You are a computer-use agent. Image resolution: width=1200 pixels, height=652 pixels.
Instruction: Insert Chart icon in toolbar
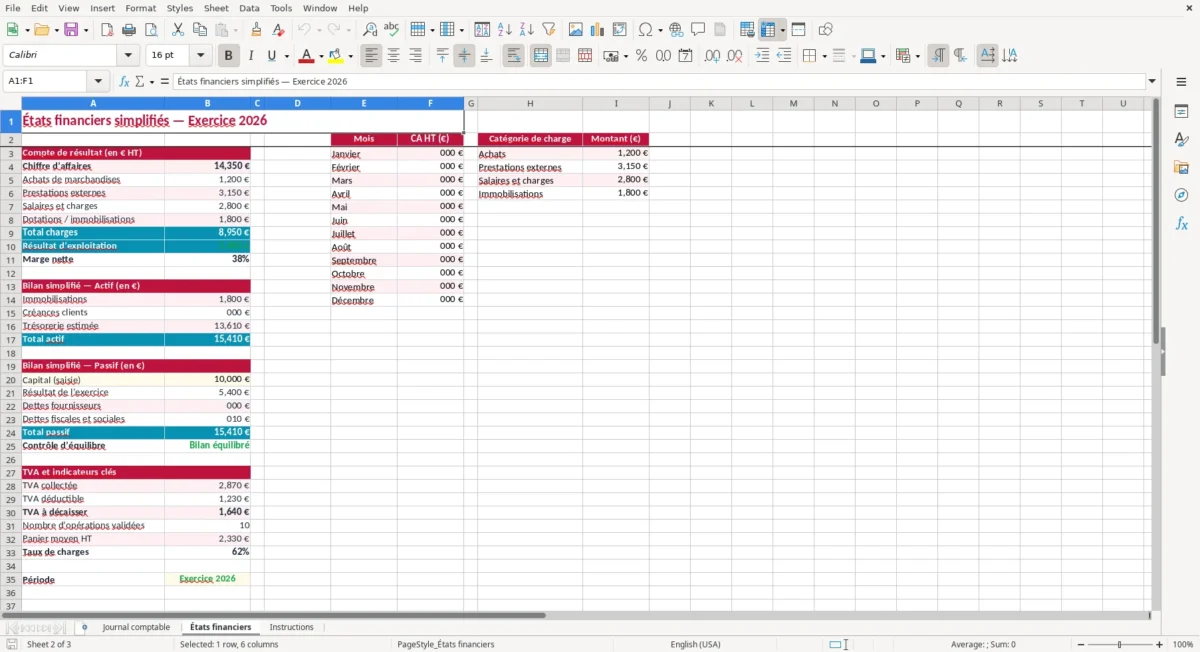pyautogui.click(x=598, y=30)
